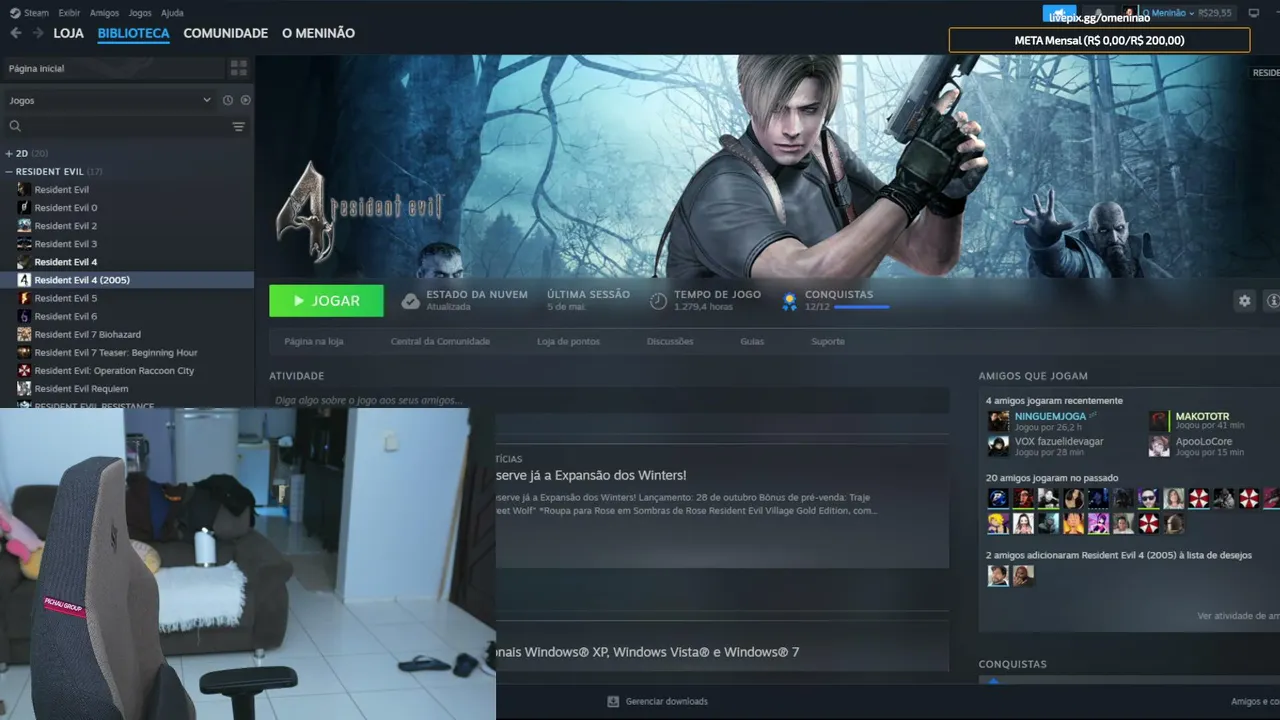The image size is (1280, 720).
Task: Open game info icon beside gear
Action: click(1272, 300)
